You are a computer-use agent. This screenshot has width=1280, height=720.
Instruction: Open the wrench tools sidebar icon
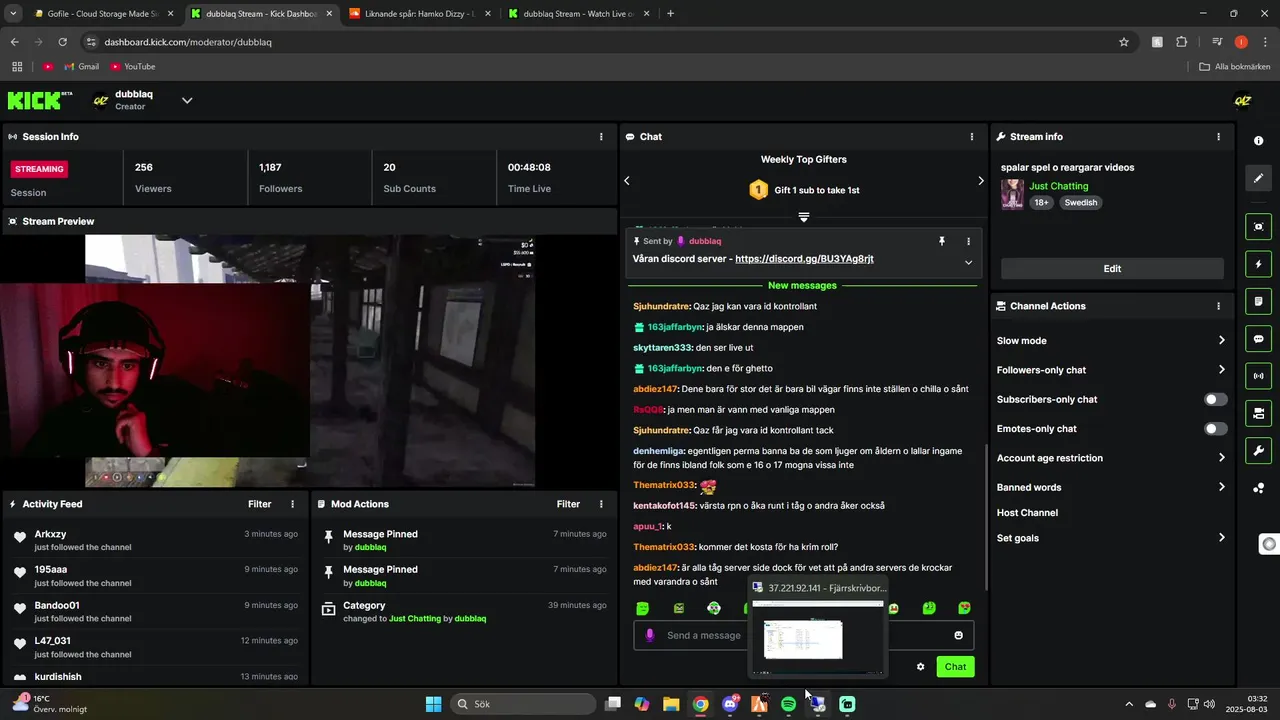(x=1259, y=450)
